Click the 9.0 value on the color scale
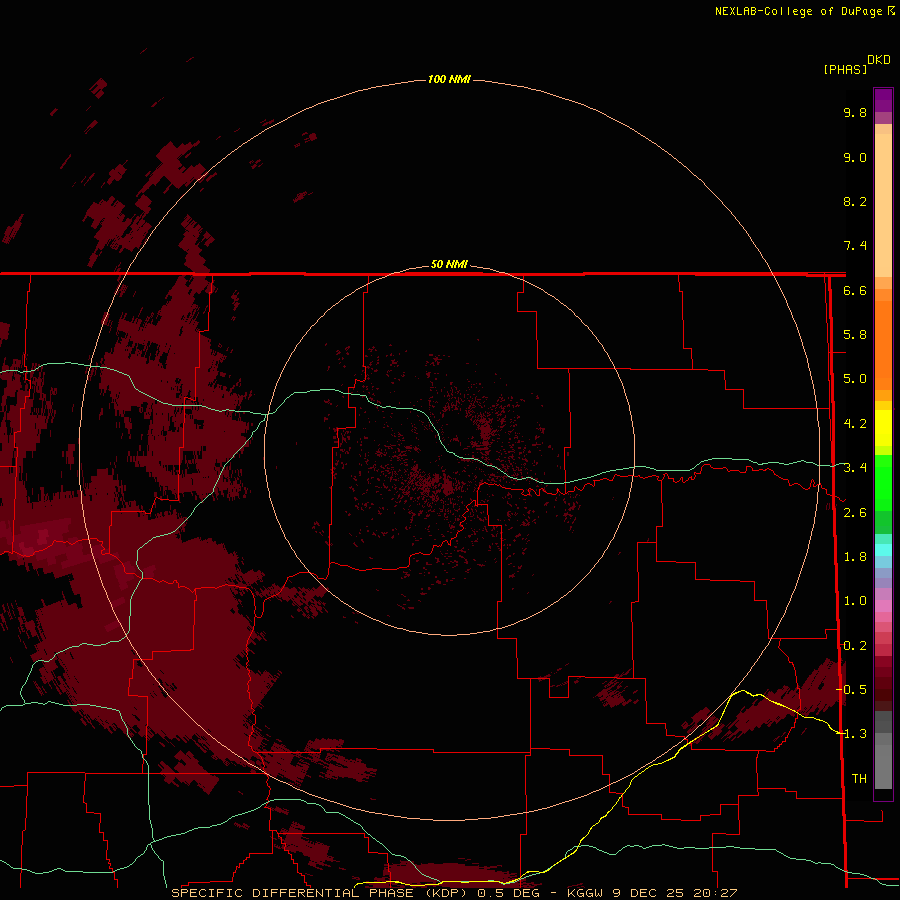 [x=855, y=157]
